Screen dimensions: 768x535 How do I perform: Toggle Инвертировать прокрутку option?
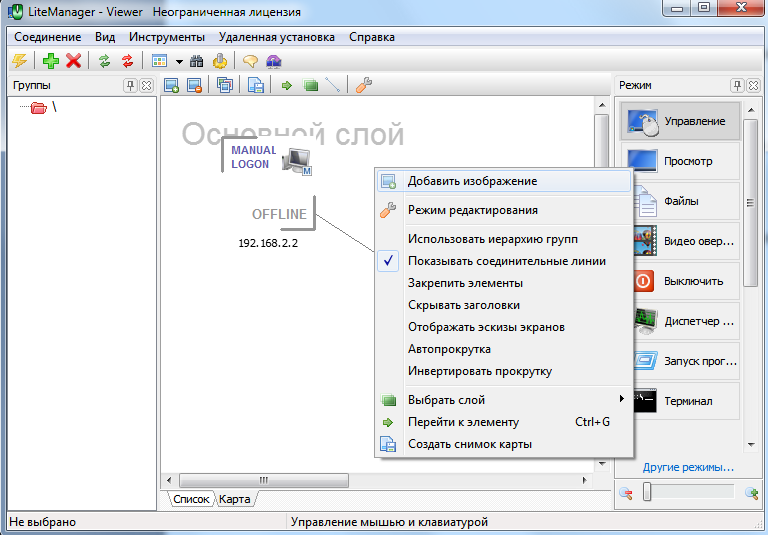pyautogui.click(x=504, y=371)
